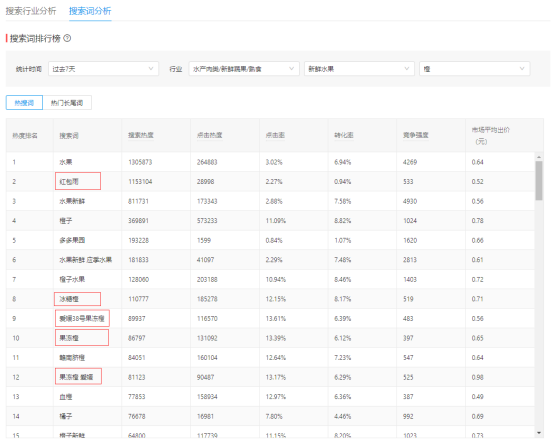554x445 pixels.
Task: Click the click heat value 1599
Action: click(204, 240)
